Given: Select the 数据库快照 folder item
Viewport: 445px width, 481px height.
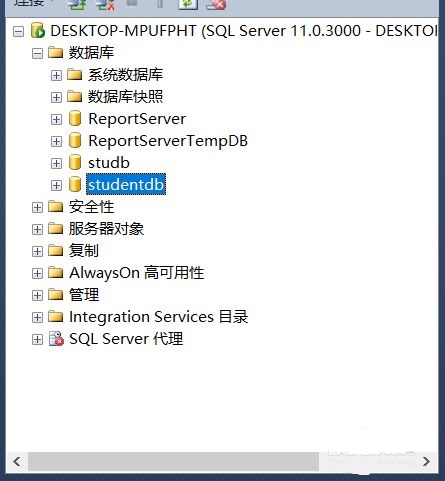Looking at the screenshot, I should 125,97.
